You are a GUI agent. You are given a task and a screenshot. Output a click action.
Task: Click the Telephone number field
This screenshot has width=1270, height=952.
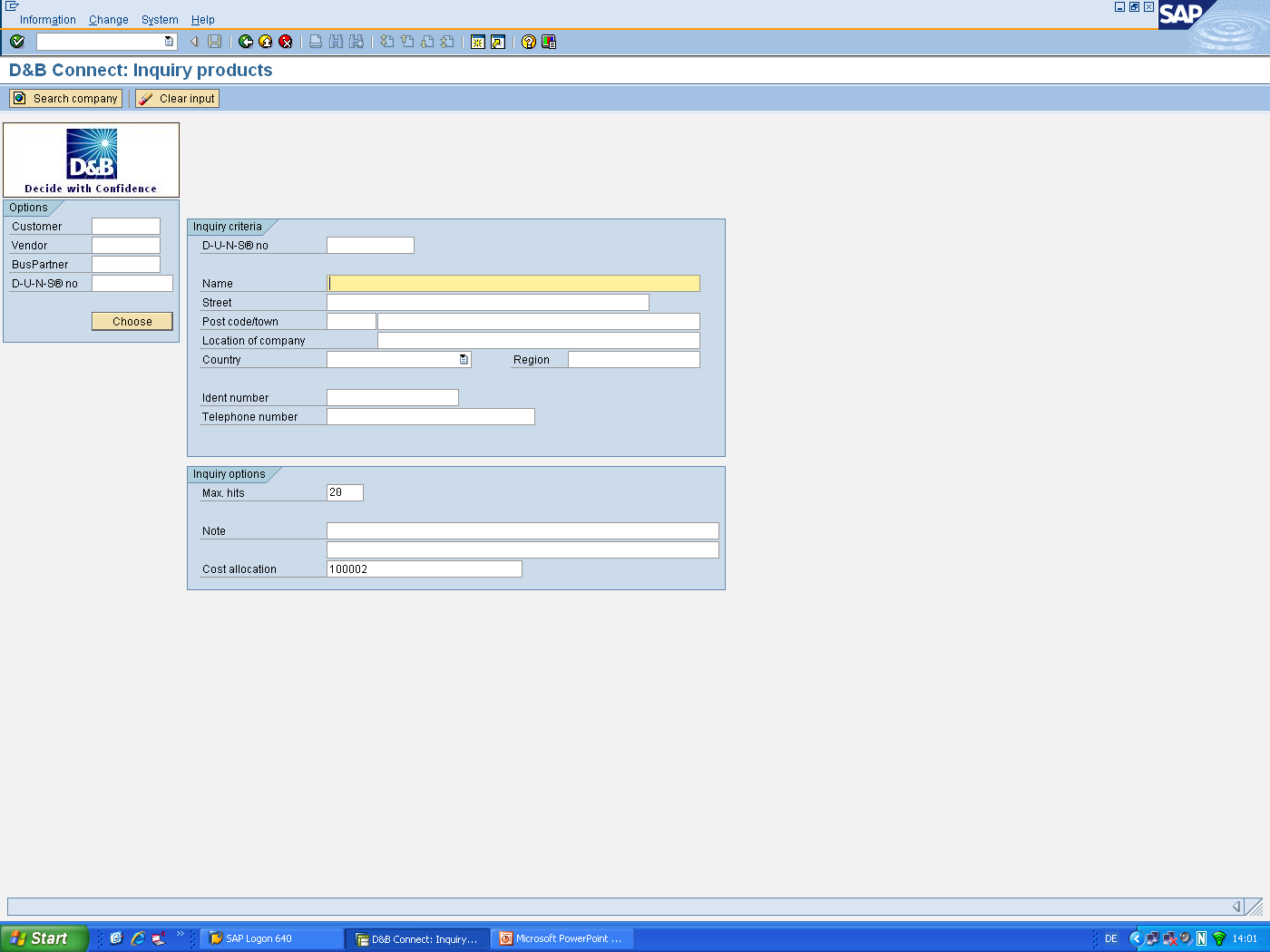point(431,417)
